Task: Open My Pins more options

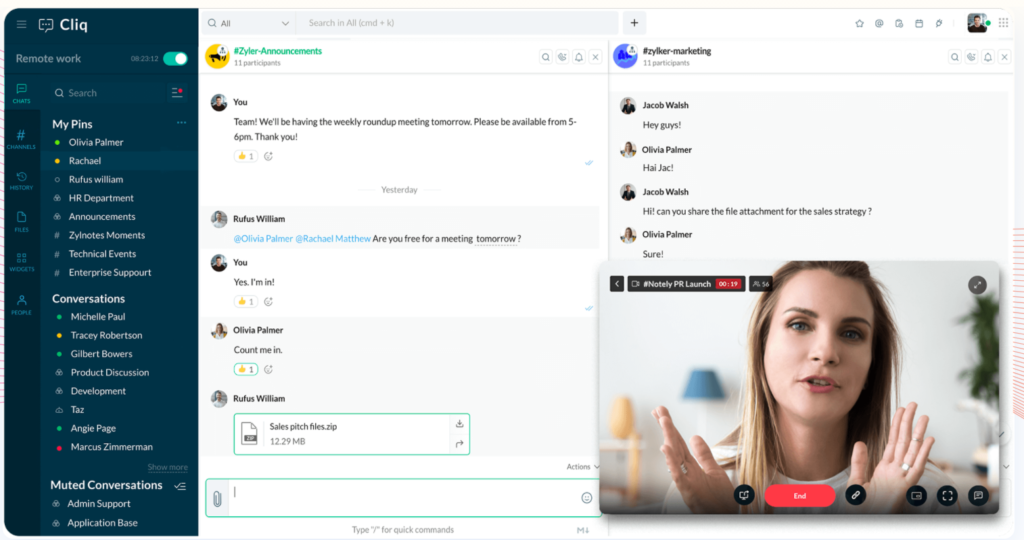Action: point(182,123)
